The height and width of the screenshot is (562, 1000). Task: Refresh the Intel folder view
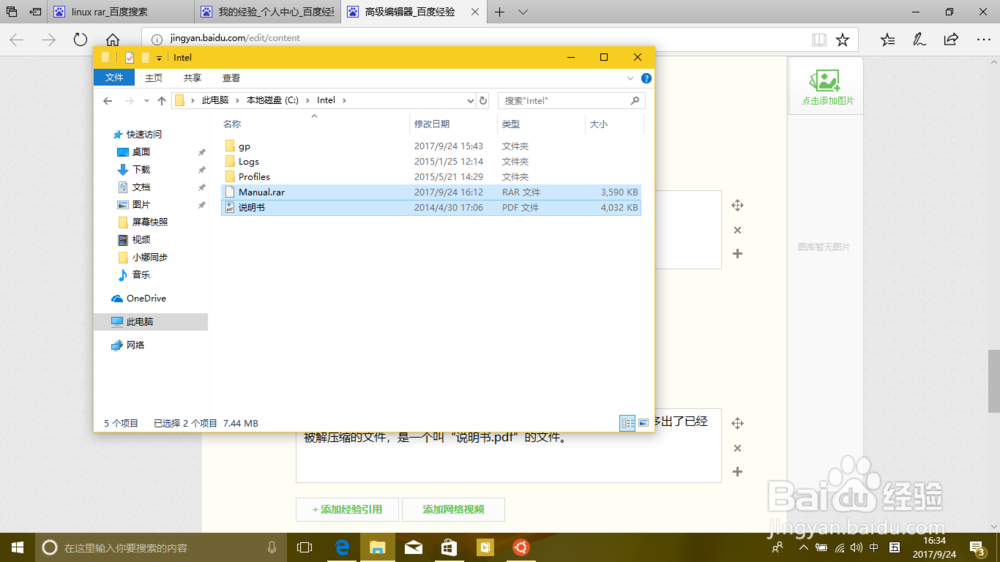coord(483,101)
